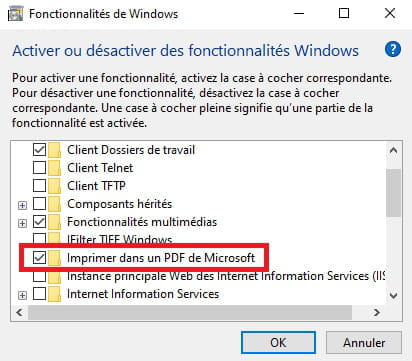The height and width of the screenshot is (361, 412).
Task: Select the Internet Information Services folder icon
Action: (55, 294)
